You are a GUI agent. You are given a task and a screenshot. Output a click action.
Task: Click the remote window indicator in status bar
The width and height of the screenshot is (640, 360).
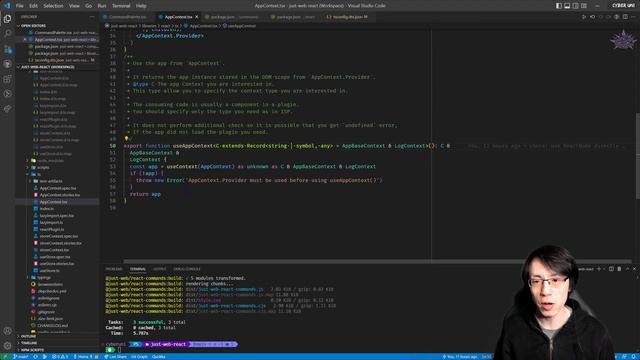pos(5,357)
